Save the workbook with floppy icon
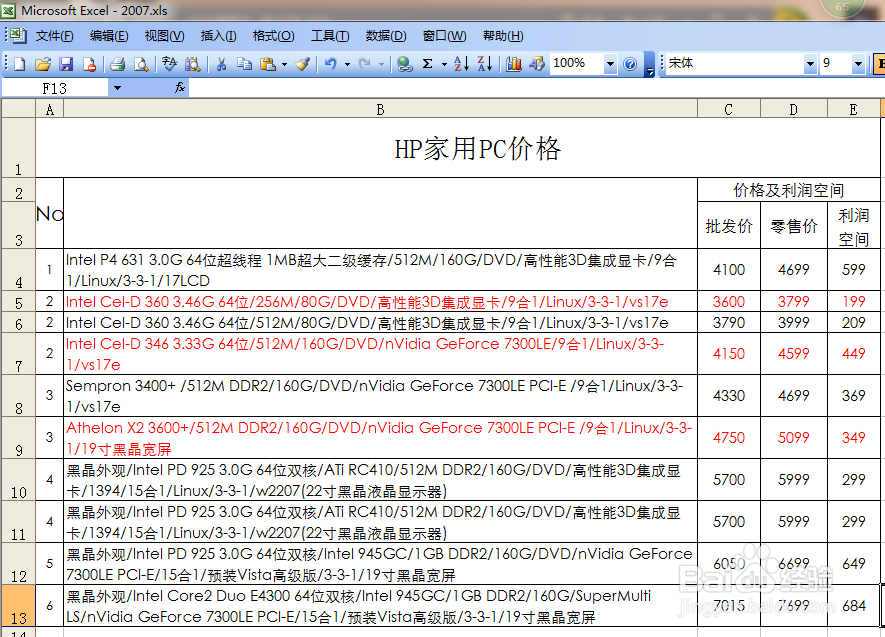 coord(66,64)
